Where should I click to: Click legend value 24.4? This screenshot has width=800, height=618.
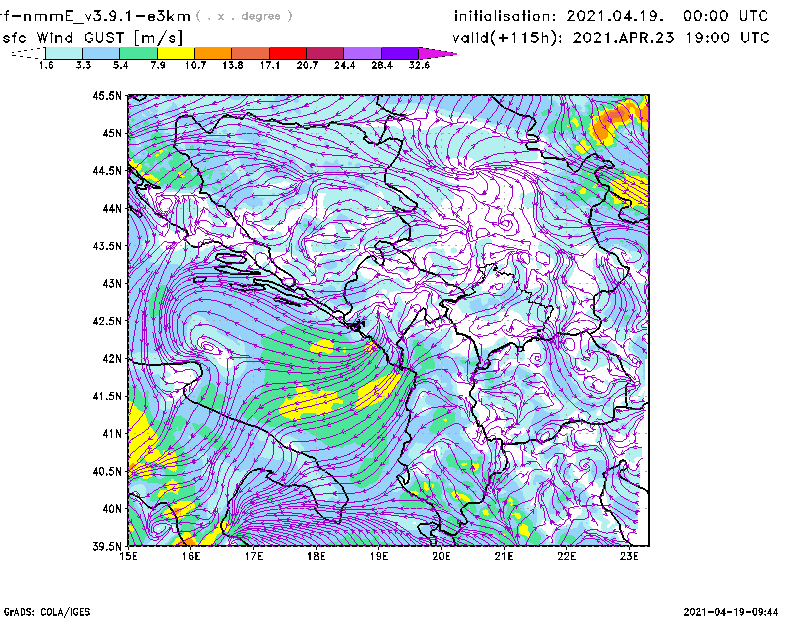(x=344, y=65)
